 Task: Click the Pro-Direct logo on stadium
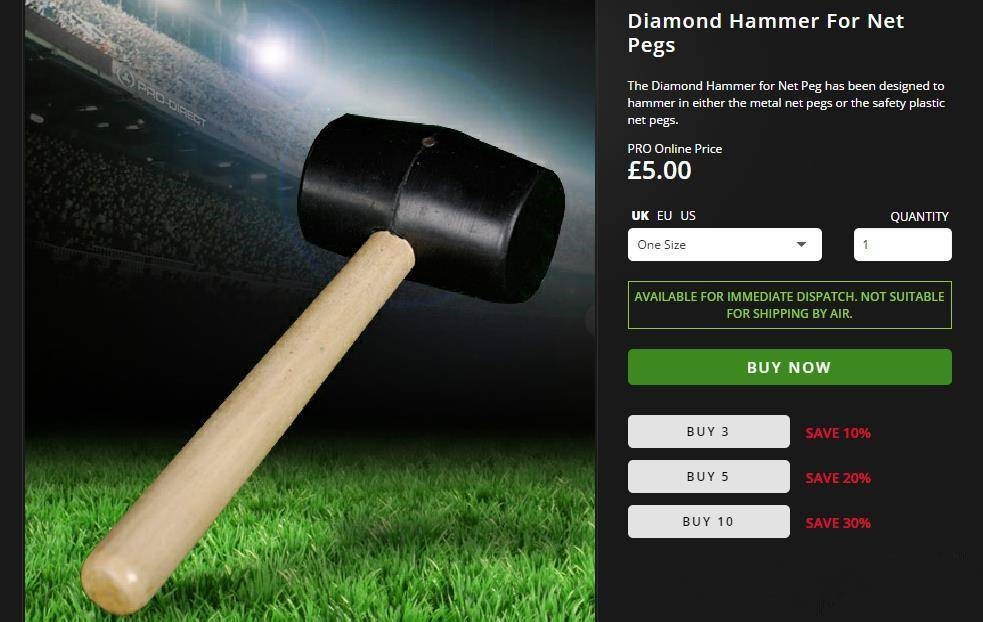pyautogui.click(x=160, y=95)
